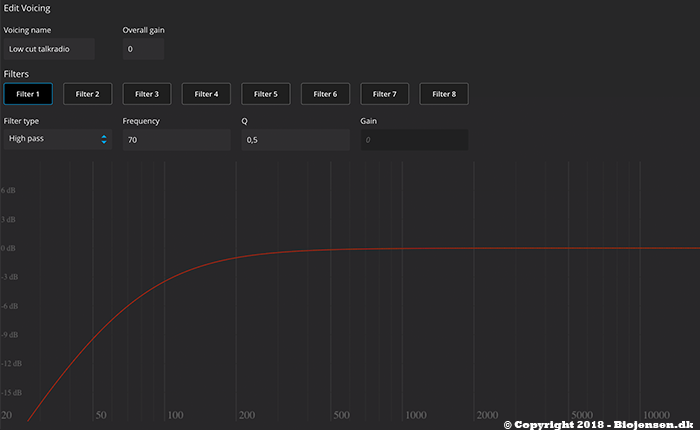Screen dimensions: 700x430
Task: Click the Frequency field showing 70
Action: 176,140
